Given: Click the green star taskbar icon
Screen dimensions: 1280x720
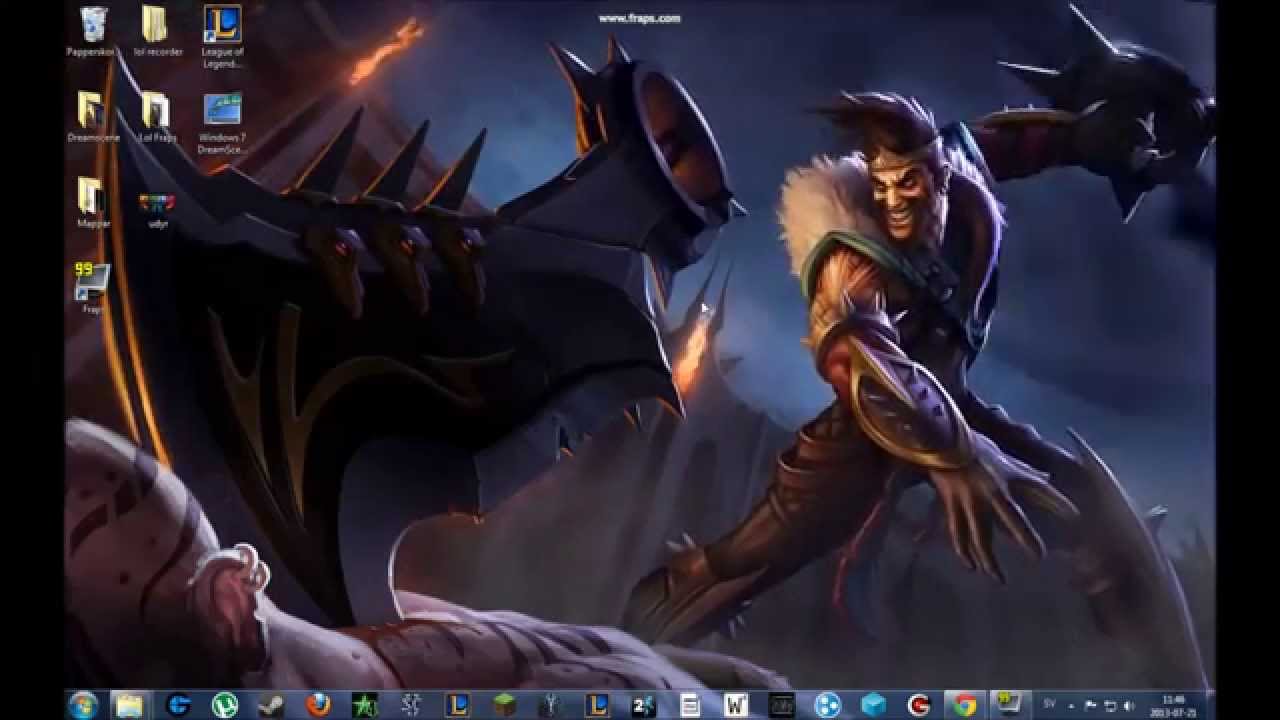Looking at the screenshot, I should (364, 705).
